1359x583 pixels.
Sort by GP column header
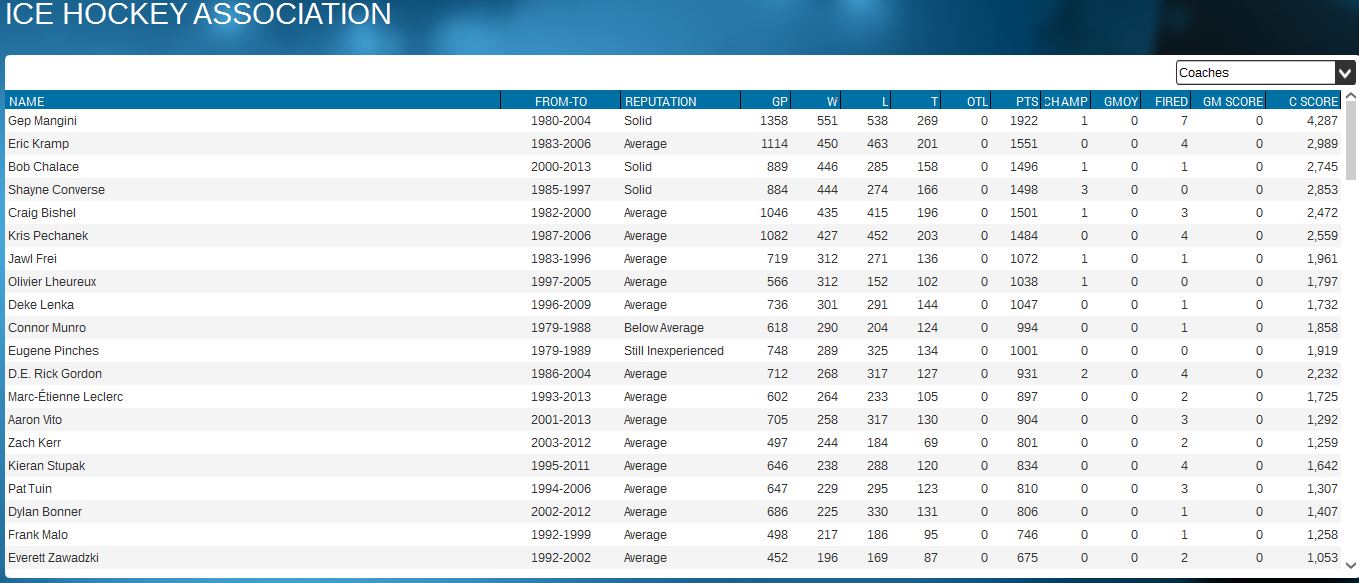coord(766,101)
